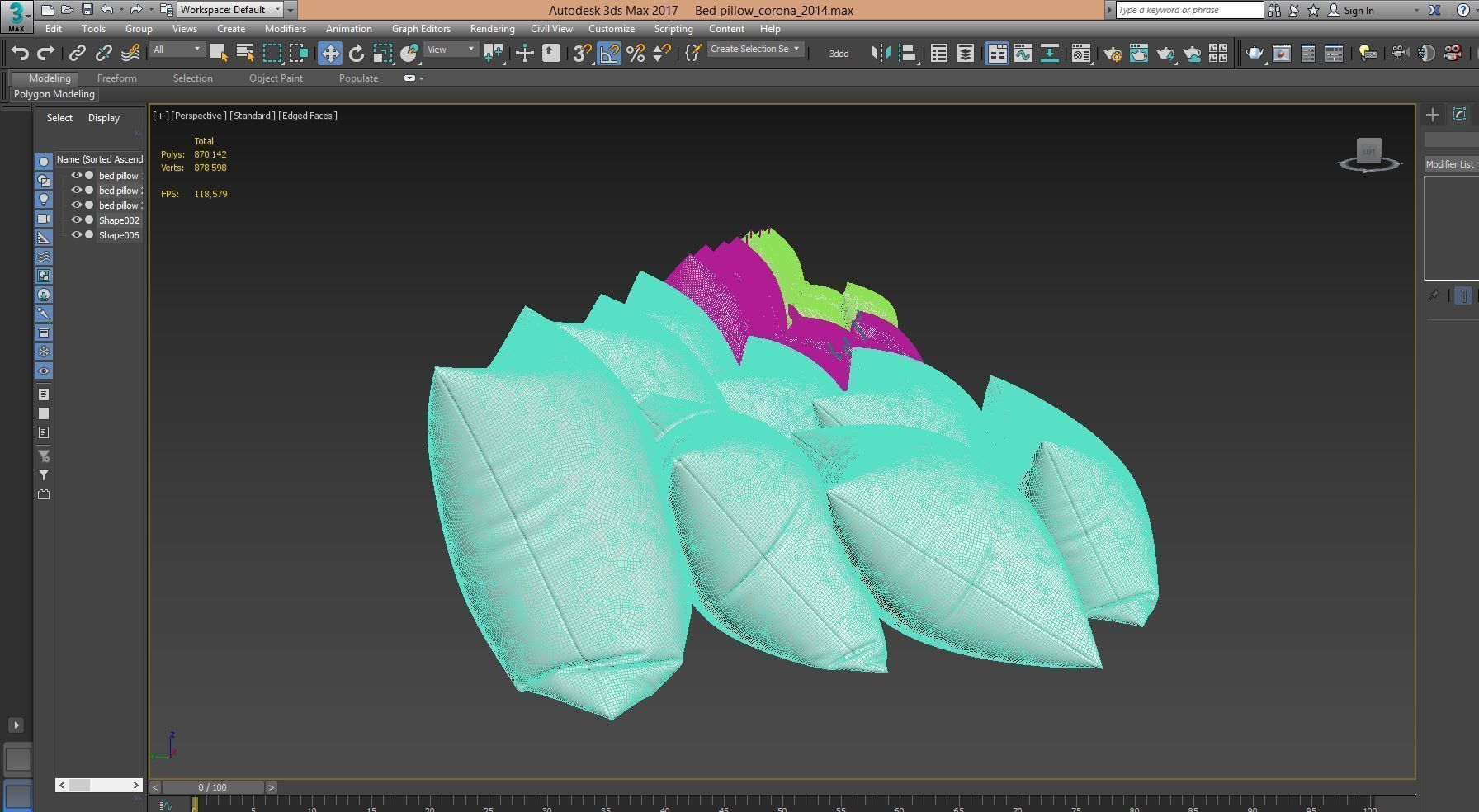Save the file with floppy icon
The image size is (1479, 812).
[87, 10]
